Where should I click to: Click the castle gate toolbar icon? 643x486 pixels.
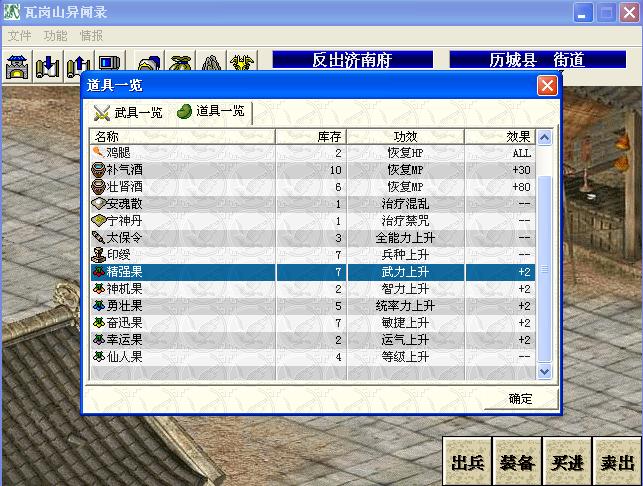click(17, 66)
